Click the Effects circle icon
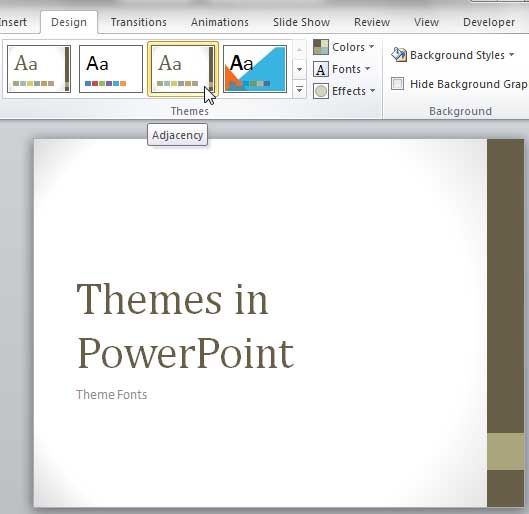Image resolution: width=529 pixels, height=514 pixels. pyautogui.click(x=321, y=91)
